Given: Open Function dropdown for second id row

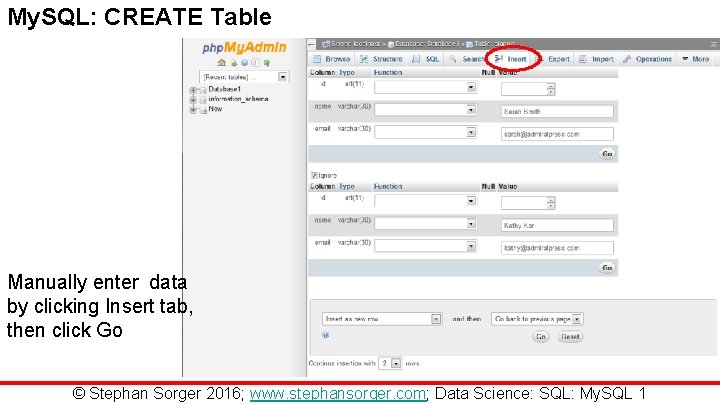Looking at the screenshot, I should click(425, 201).
